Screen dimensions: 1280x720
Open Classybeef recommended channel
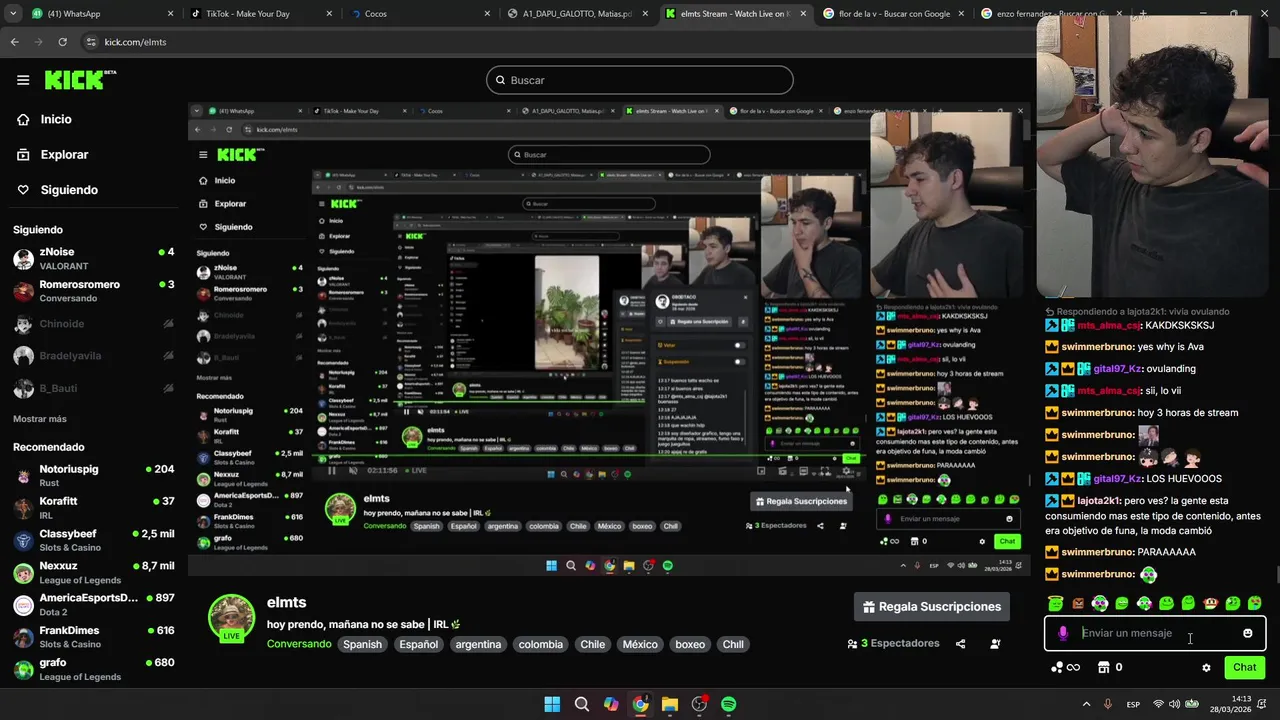(x=93, y=541)
